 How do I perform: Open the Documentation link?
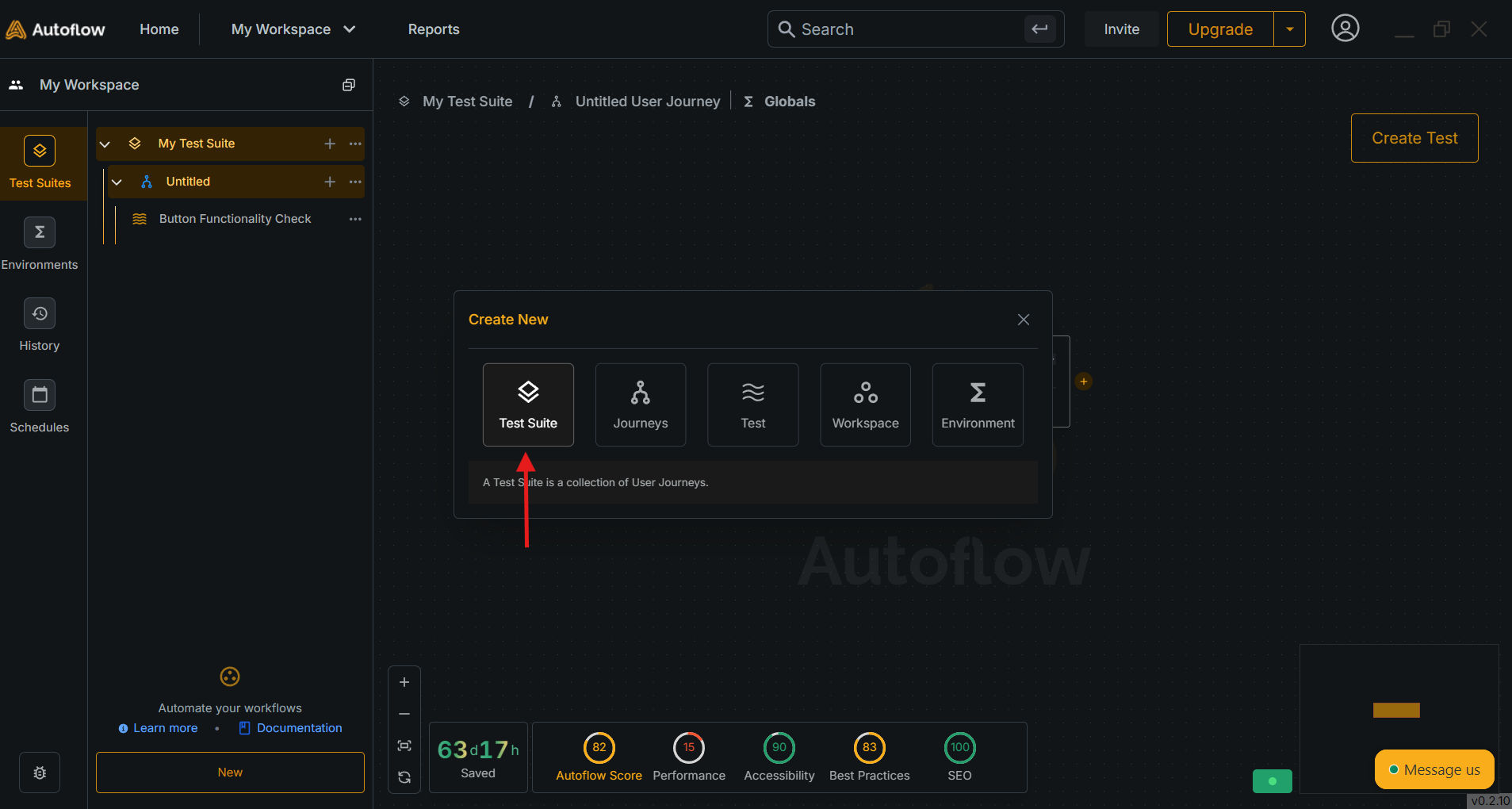(x=299, y=728)
